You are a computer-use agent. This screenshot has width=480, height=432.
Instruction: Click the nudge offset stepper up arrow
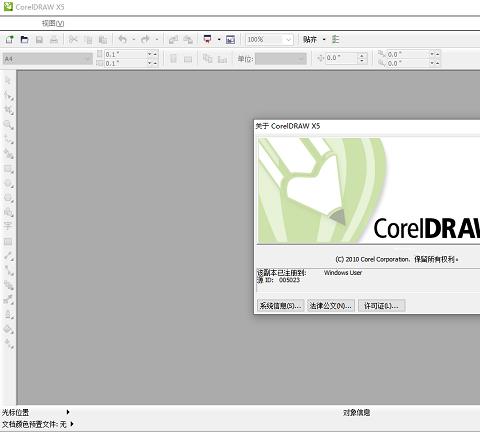coord(362,56)
